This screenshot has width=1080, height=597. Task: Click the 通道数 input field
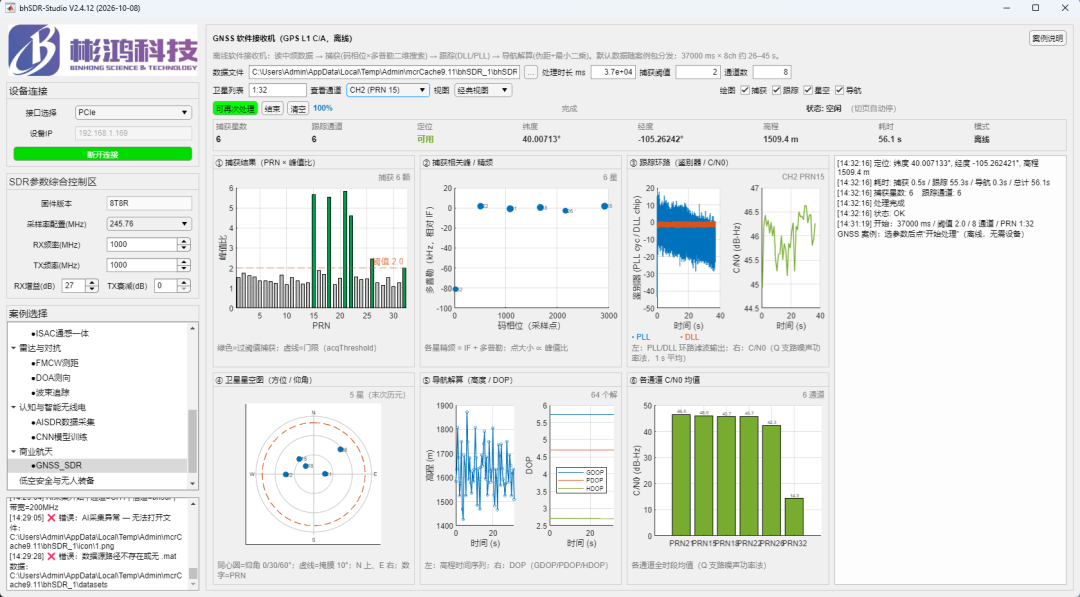pos(772,72)
